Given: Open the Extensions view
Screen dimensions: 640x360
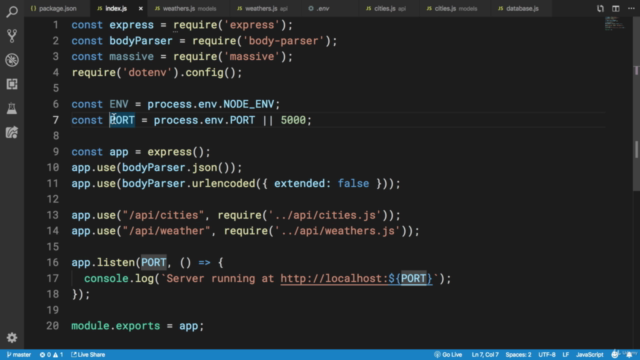Looking at the screenshot, I should (12, 84).
